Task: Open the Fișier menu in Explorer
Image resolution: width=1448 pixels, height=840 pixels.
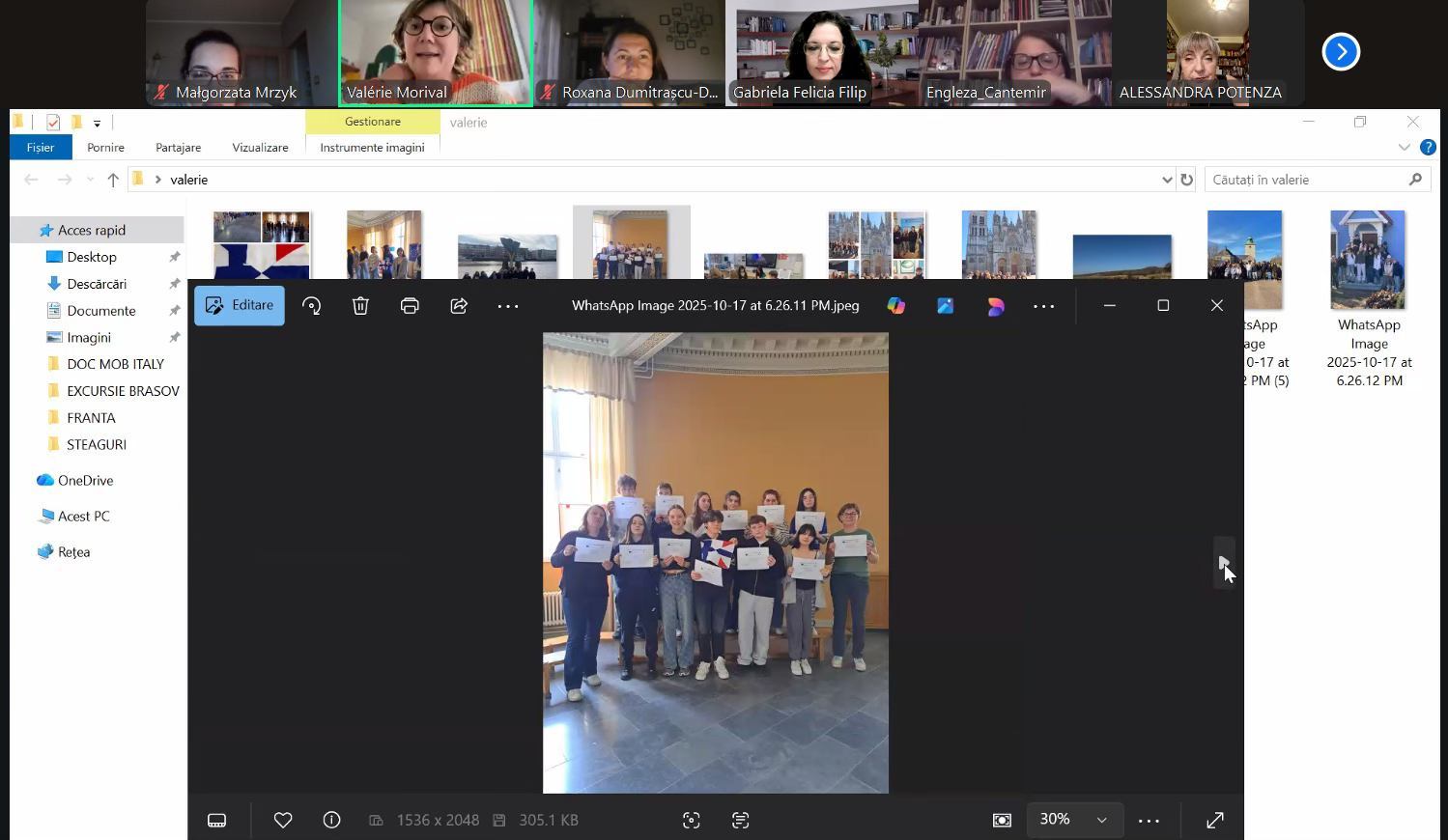Action: [x=41, y=148]
